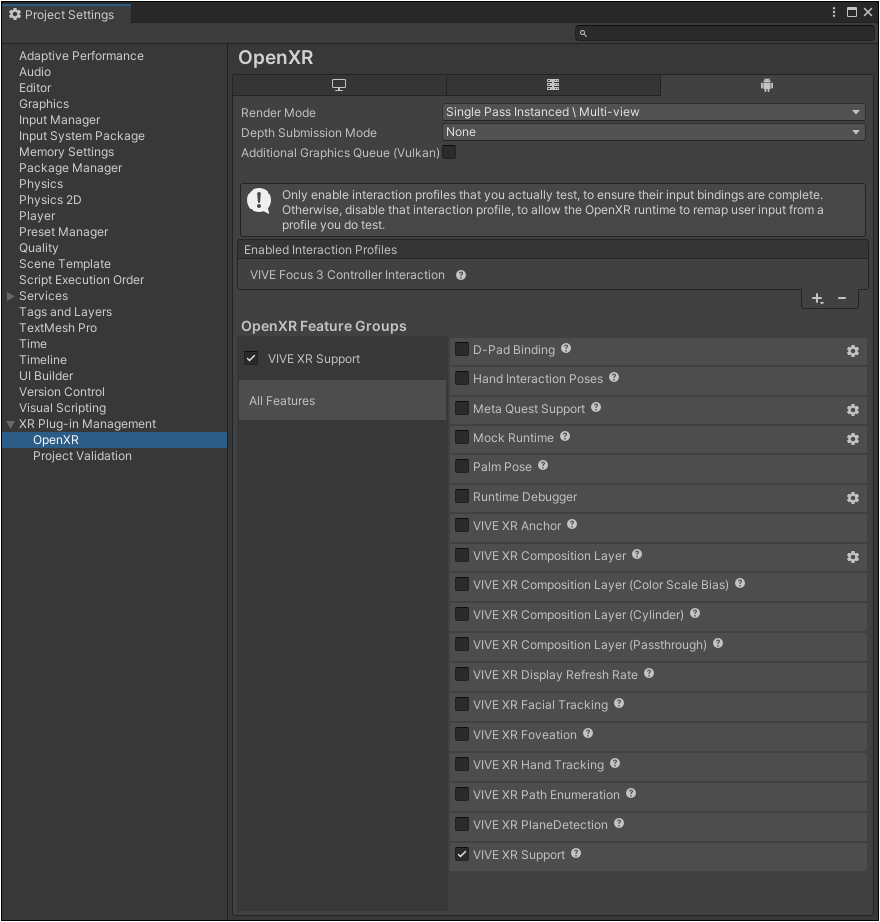
Task: Uncheck the VIVE XR Support feature group
Action: coord(251,358)
